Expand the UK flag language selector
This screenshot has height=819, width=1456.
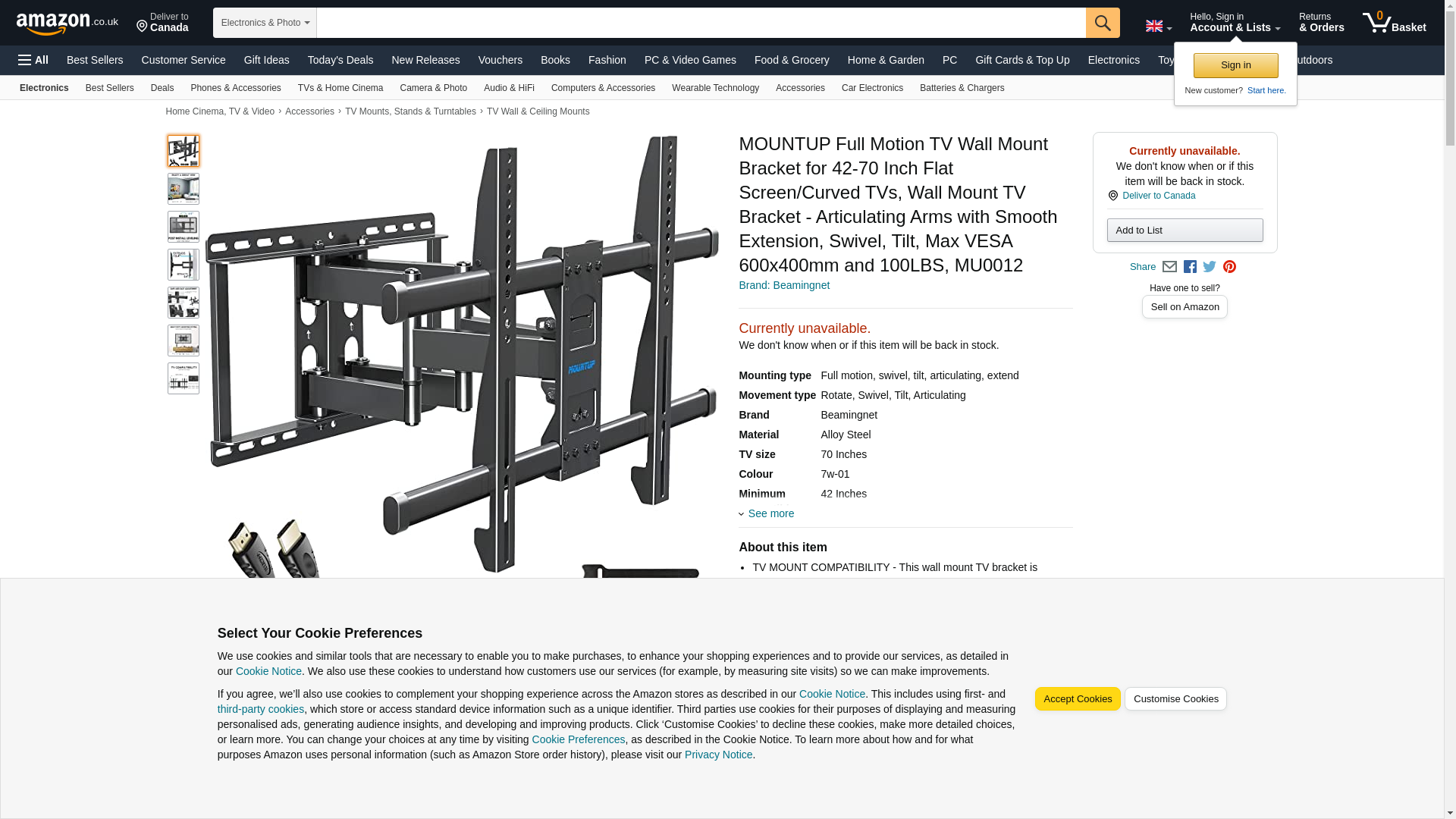click(1158, 26)
